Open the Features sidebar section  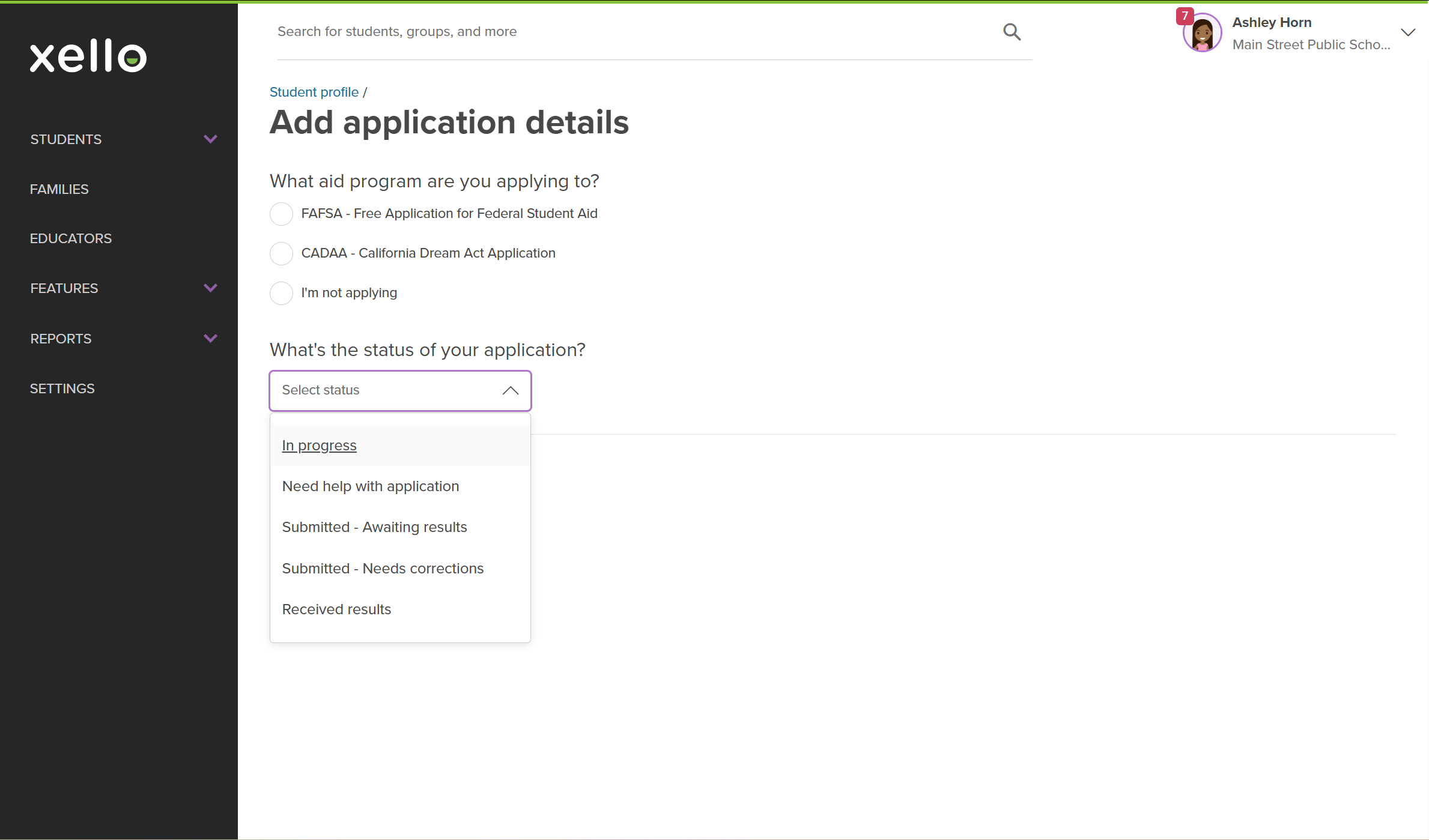pos(64,288)
